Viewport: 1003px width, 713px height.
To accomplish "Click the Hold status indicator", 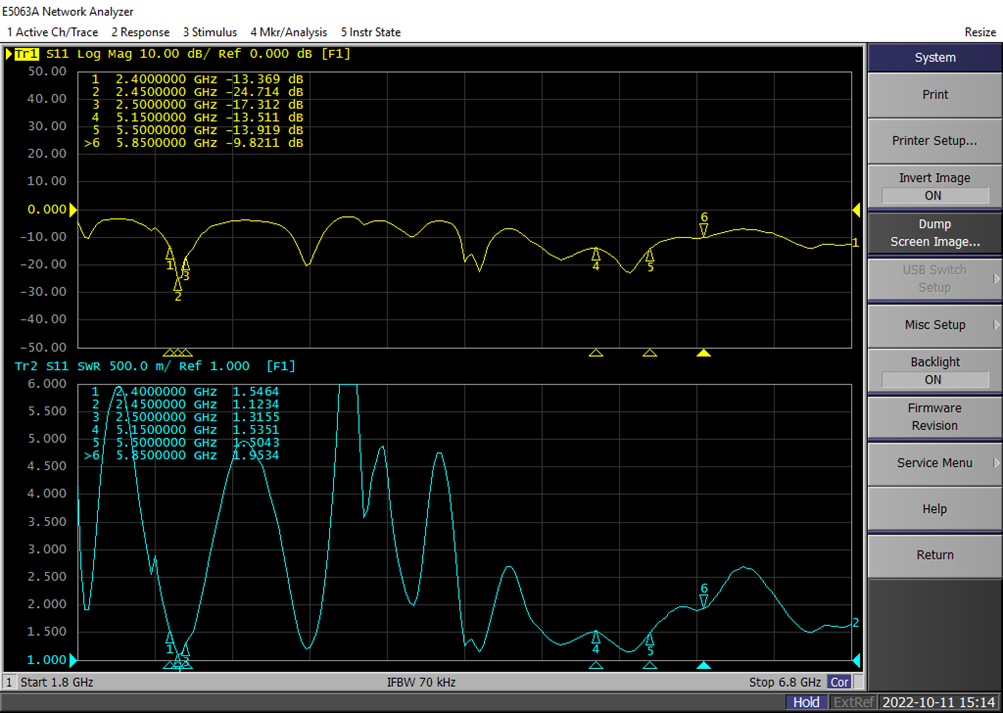I will (806, 702).
